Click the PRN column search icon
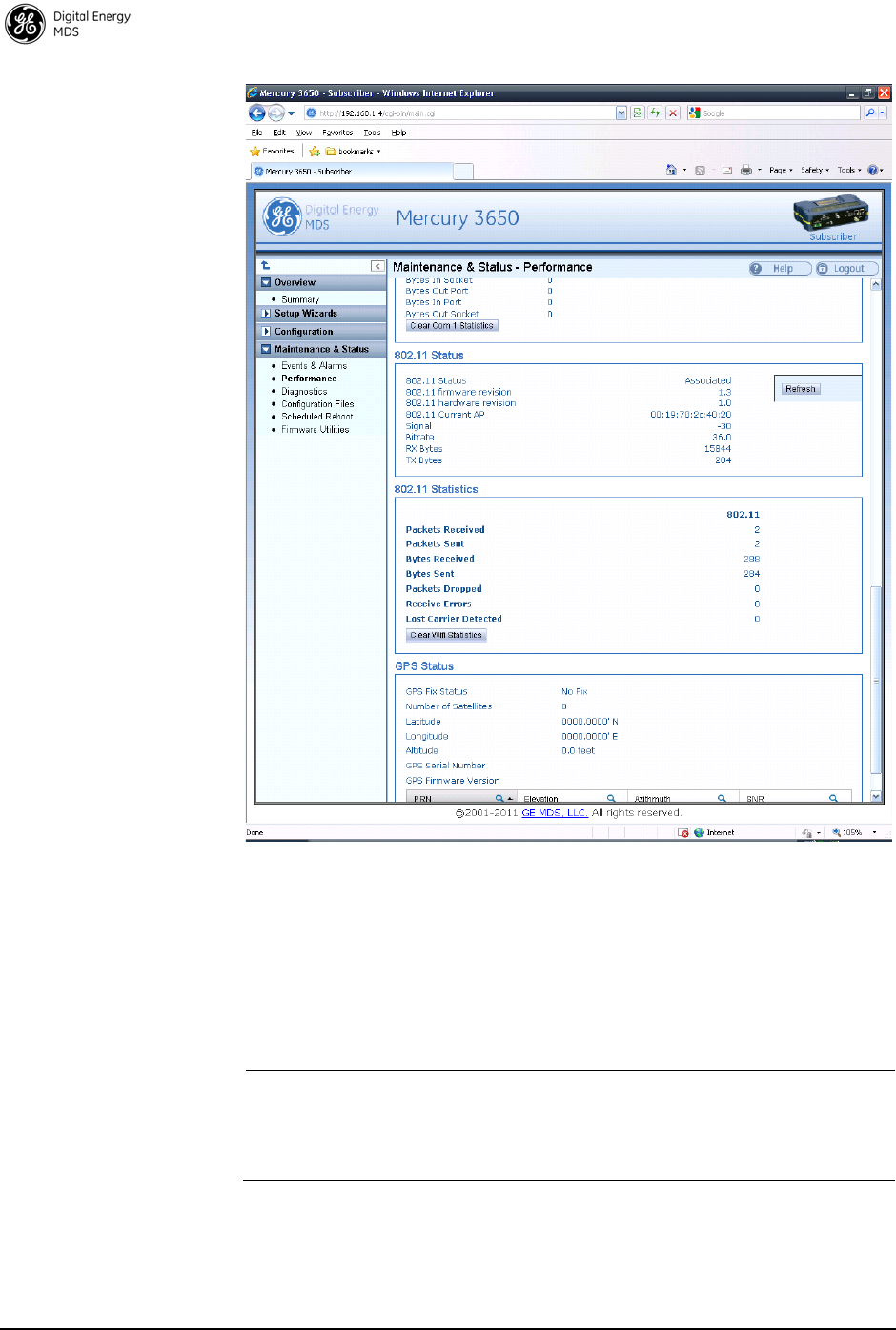This screenshot has width=896, height=1330. pos(499,798)
